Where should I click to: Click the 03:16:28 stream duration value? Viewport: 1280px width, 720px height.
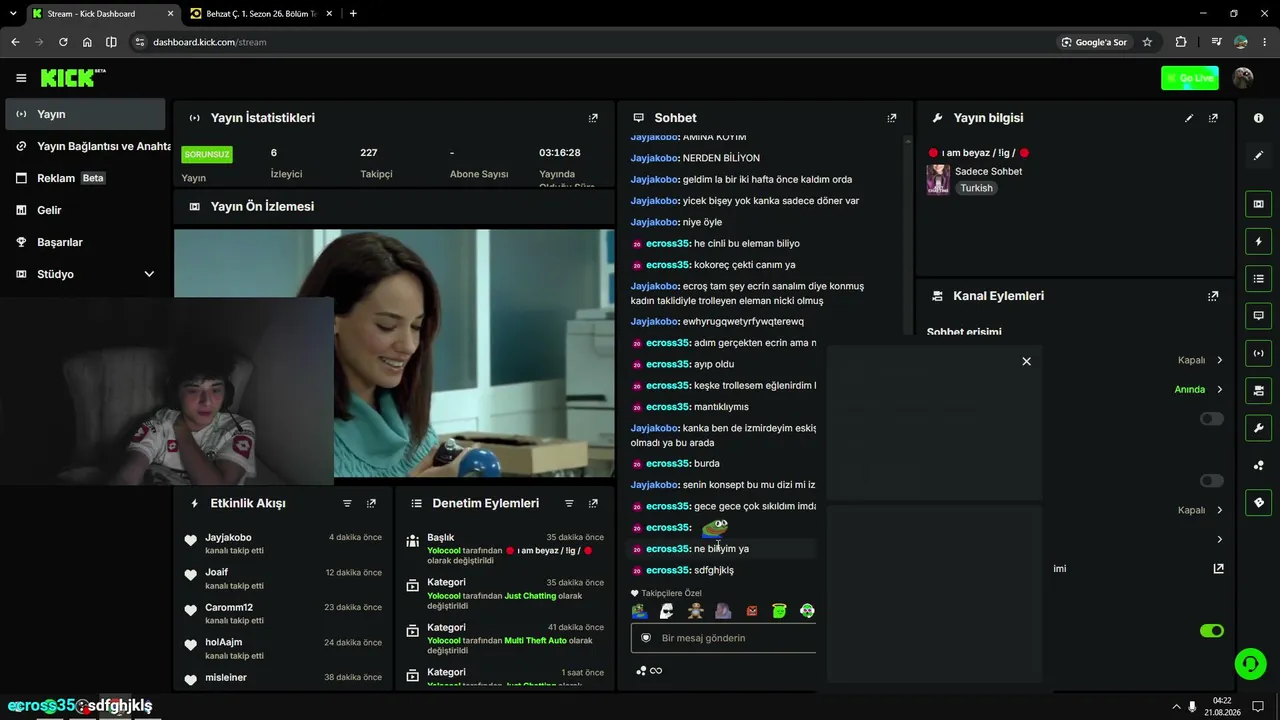(560, 153)
